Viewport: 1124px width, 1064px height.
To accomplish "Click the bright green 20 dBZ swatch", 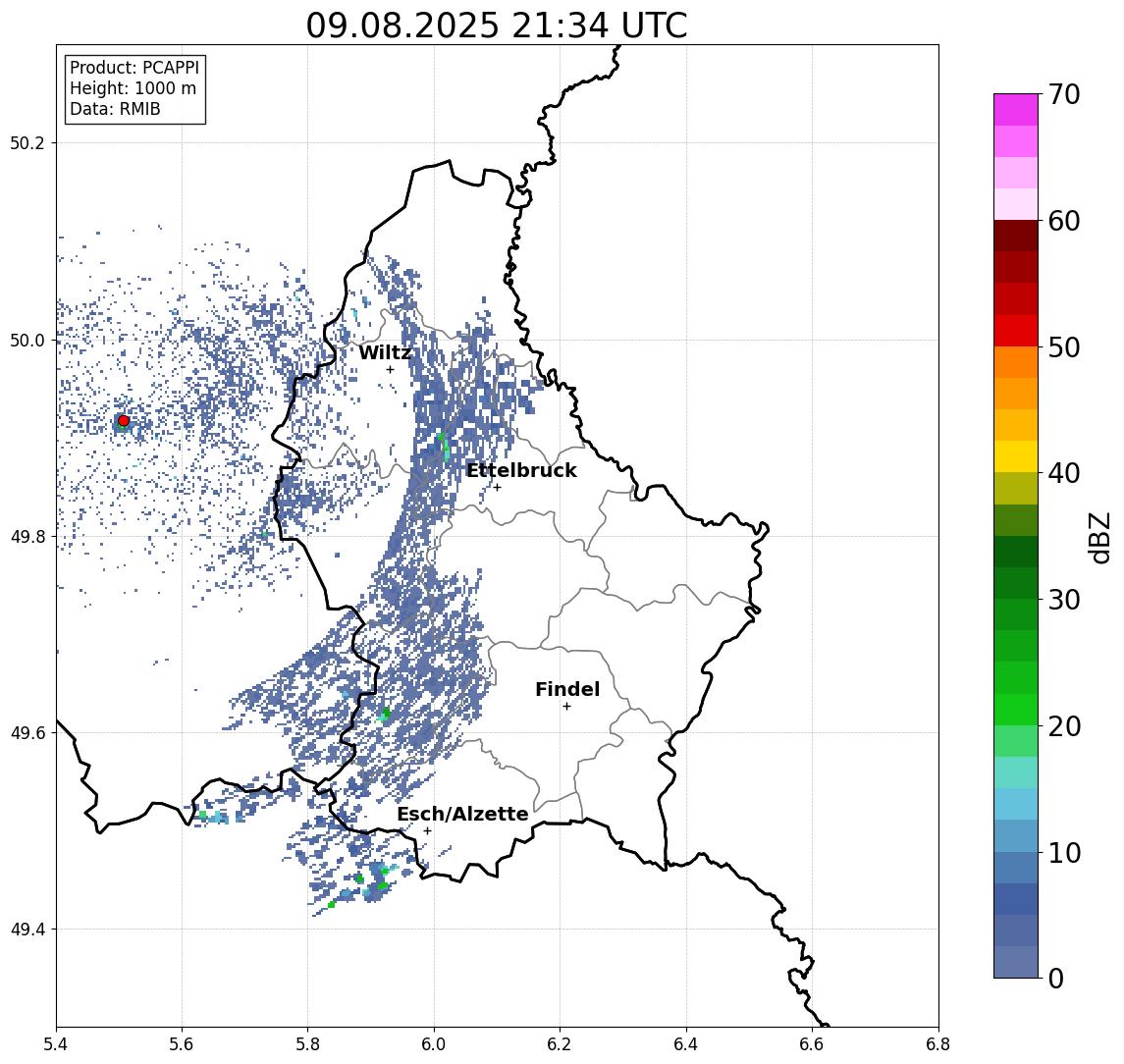I will pos(1016,710).
